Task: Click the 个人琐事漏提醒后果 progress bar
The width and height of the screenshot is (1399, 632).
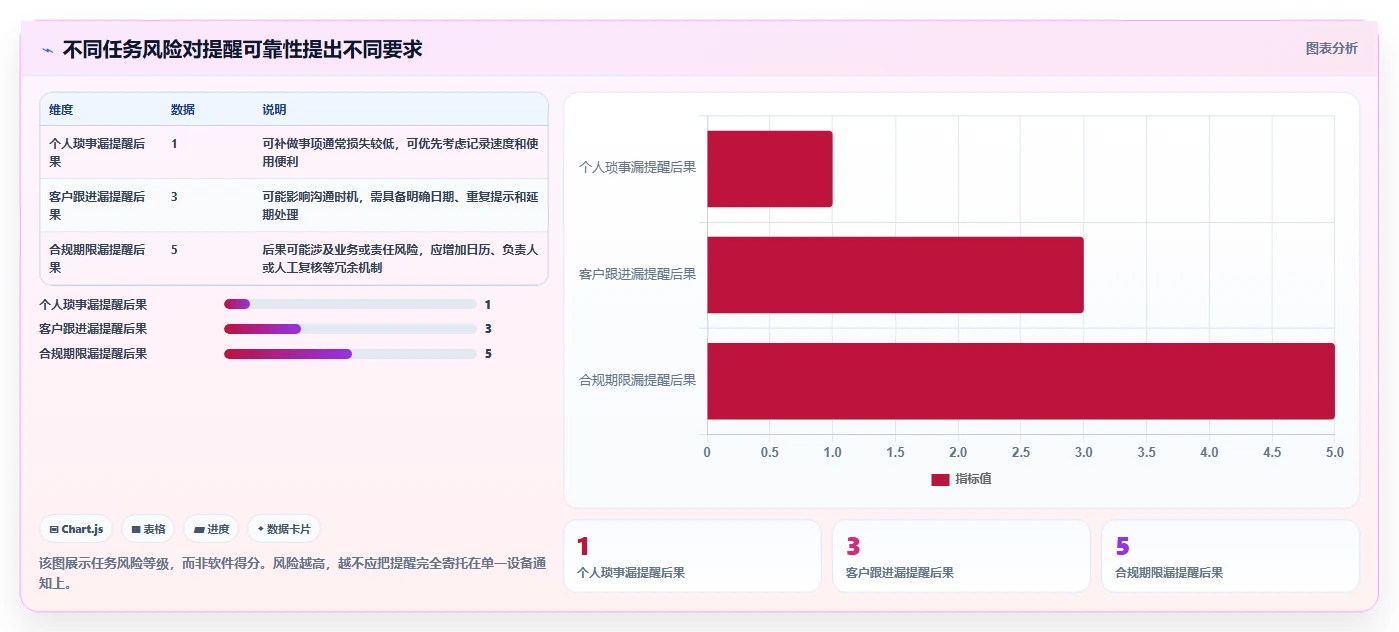Action: [x=350, y=304]
